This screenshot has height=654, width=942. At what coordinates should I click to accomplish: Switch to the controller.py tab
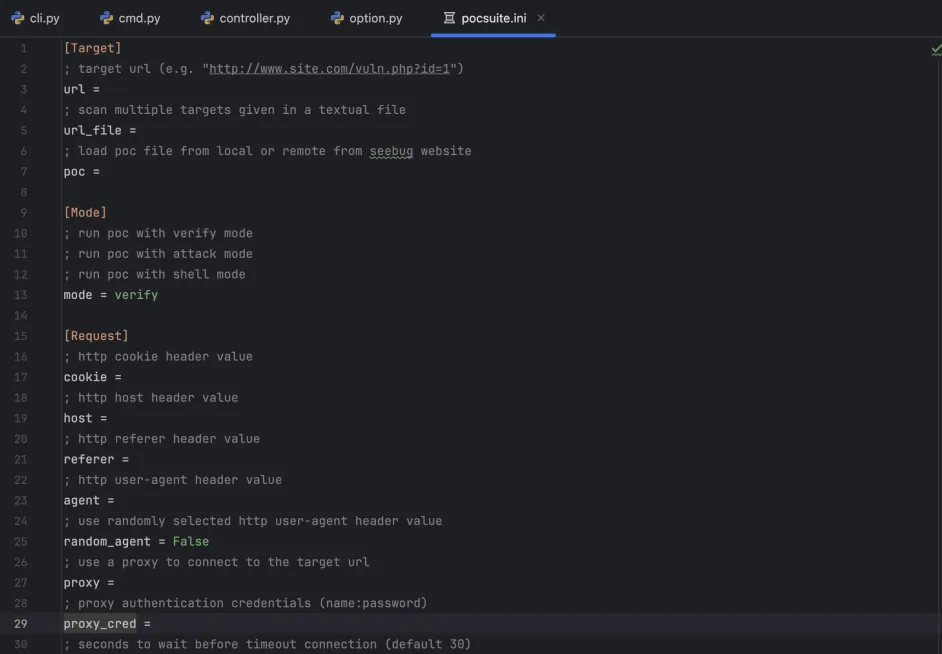tap(254, 18)
